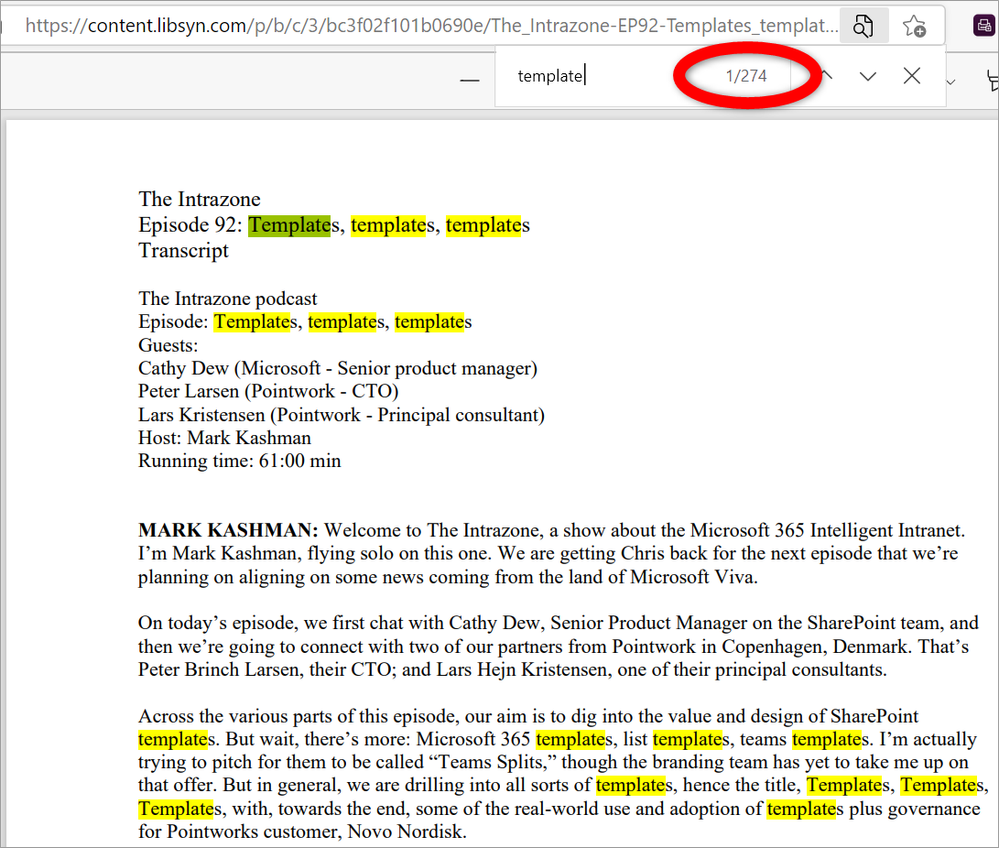
Task: Click "Lars Kristensen (Pointwork - Principal consultant)"
Action: (341, 415)
